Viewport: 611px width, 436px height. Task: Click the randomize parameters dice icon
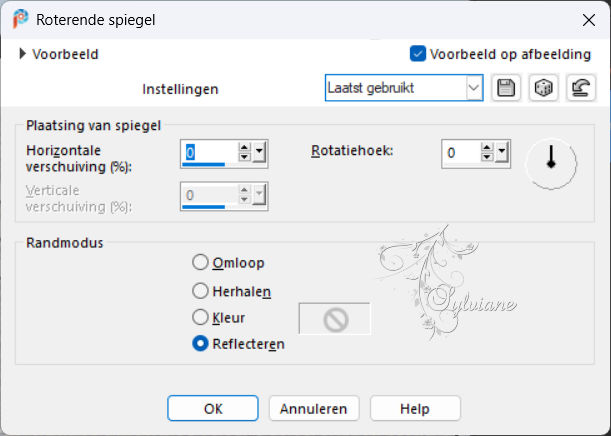[544, 88]
